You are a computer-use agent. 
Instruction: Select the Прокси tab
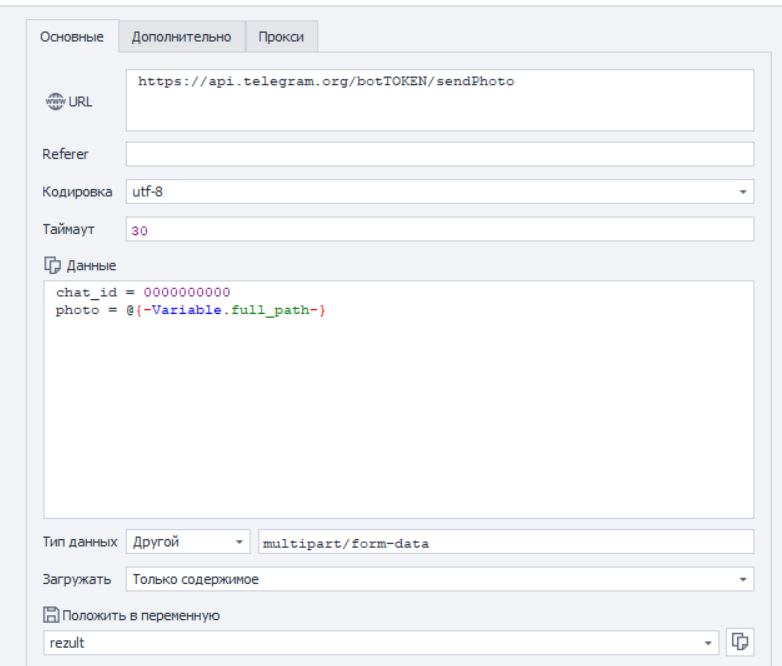[x=281, y=37]
